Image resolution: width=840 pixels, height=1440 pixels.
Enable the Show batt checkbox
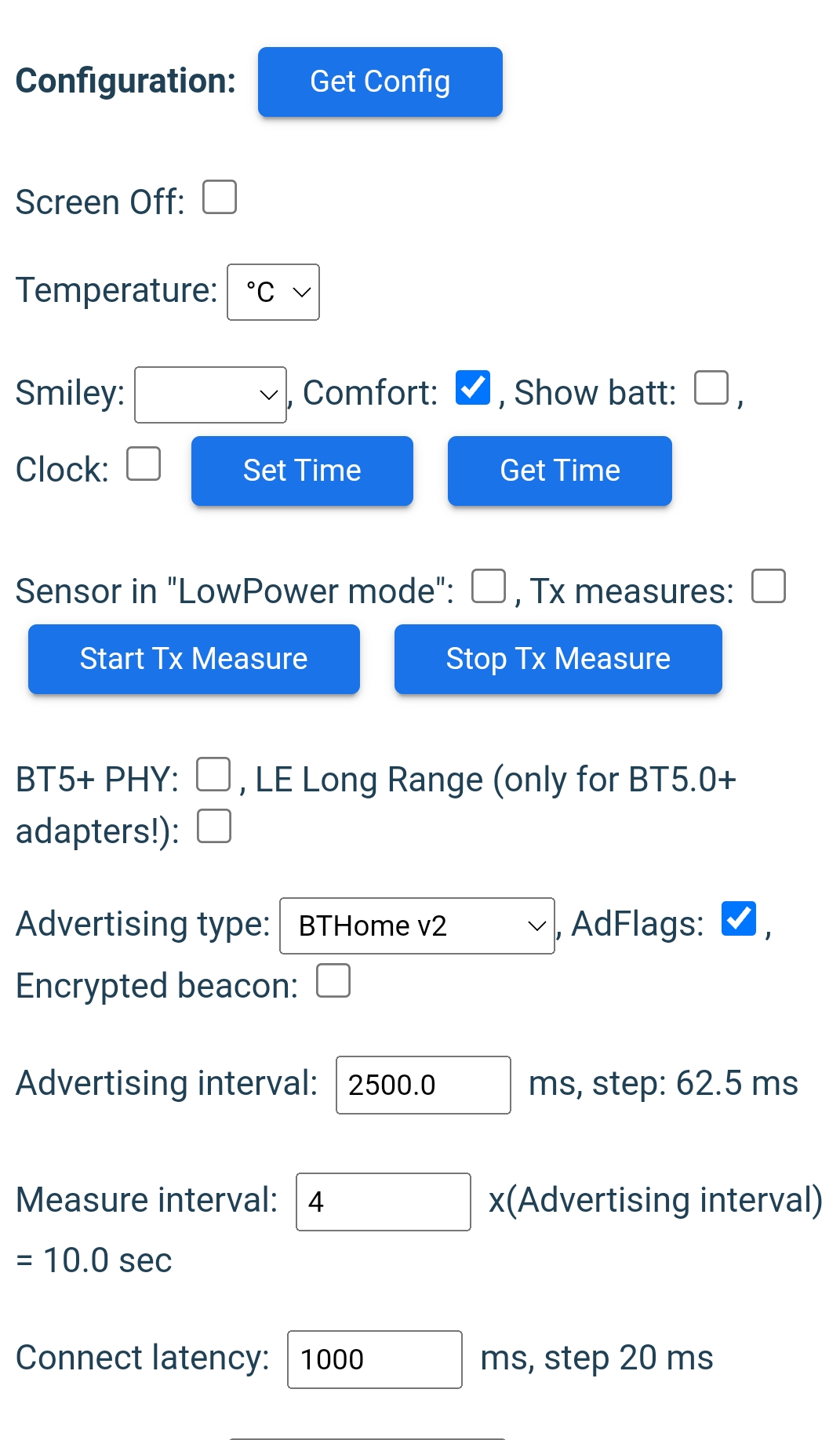pos(711,387)
